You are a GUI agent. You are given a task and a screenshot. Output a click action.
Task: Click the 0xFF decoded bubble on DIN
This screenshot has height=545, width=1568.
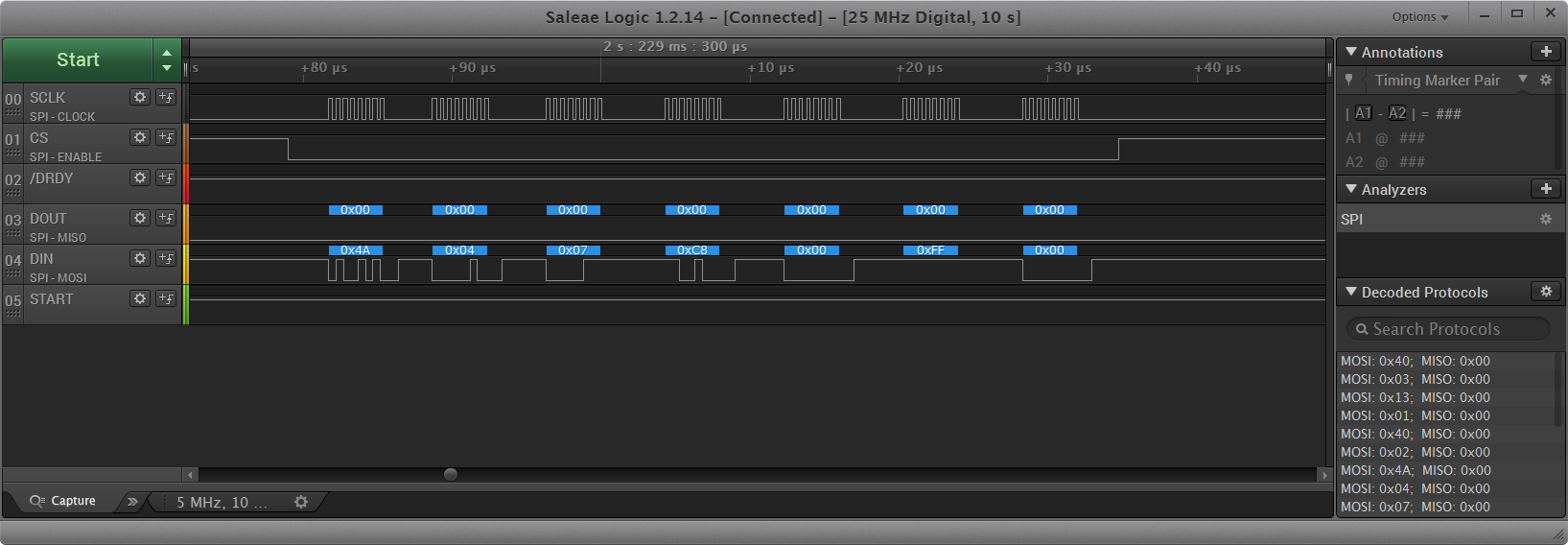[930, 250]
